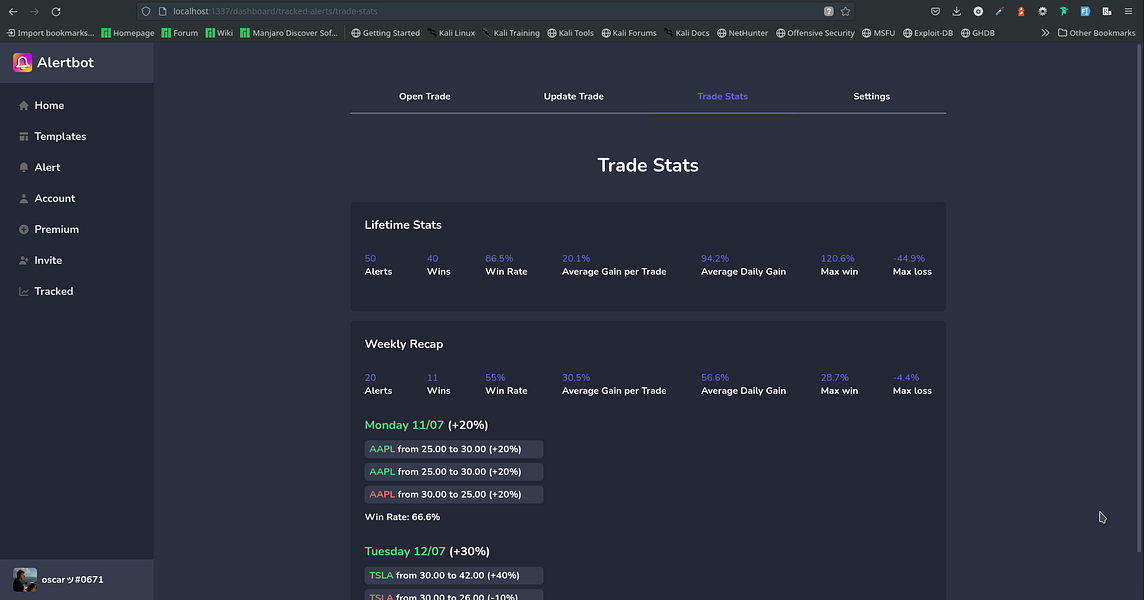Open Home from the sidebar
The width and height of the screenshot is (1144, 600).
coord(42,105)
